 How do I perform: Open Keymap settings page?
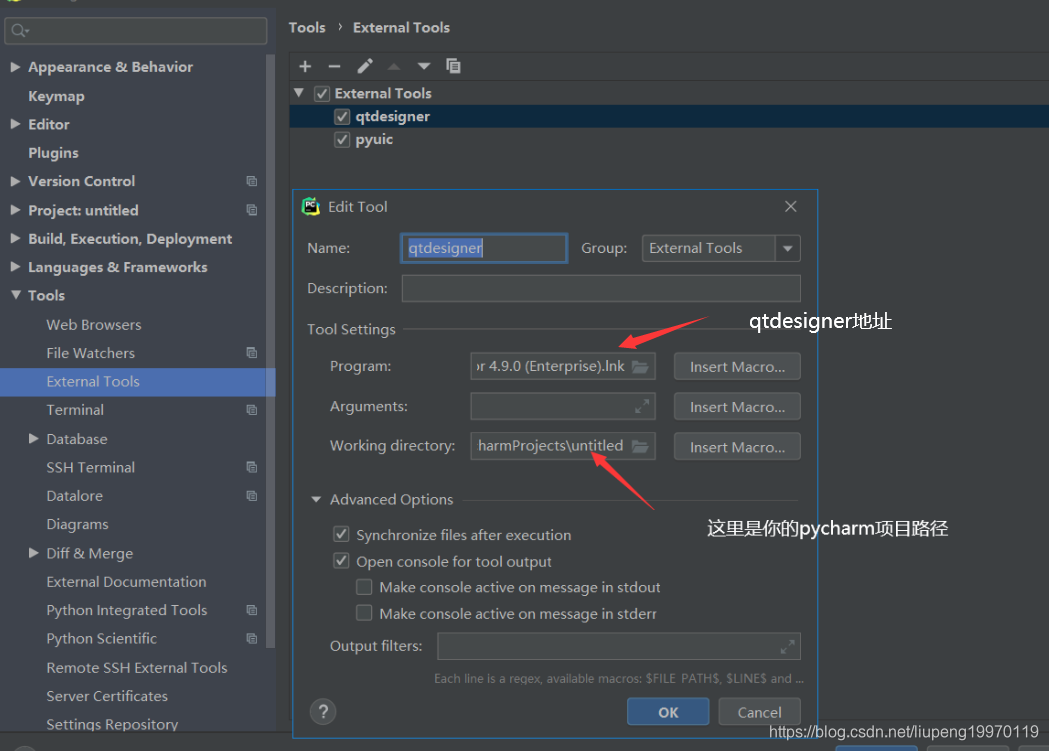tap(56, 96)
